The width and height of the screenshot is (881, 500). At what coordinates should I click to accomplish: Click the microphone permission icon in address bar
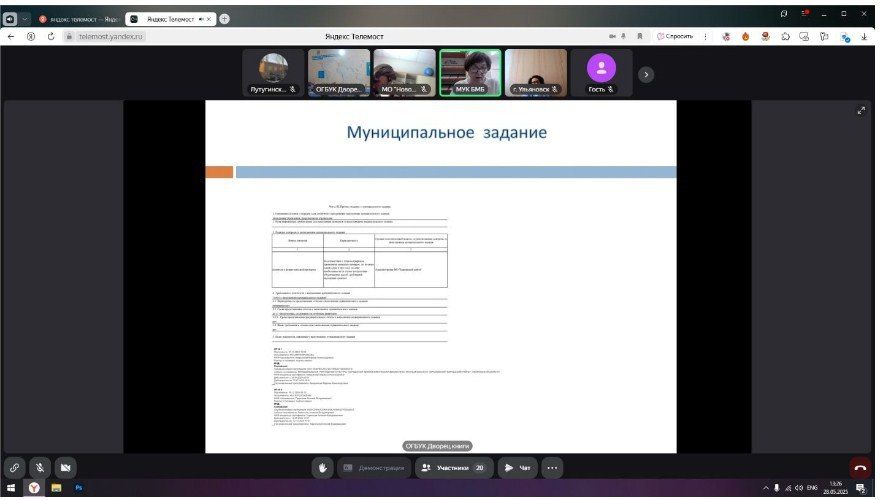pyautogui.click(x=624, y=37)
